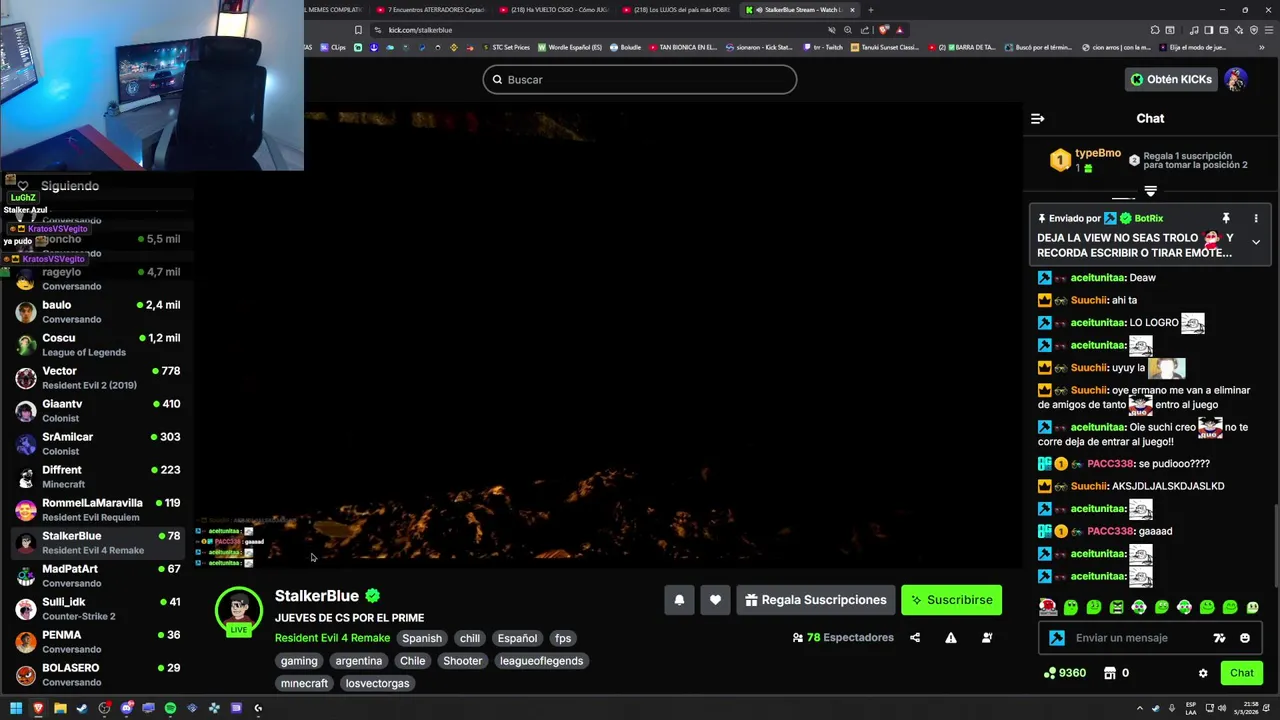Click the Buscar search field
The image size is (1280, 720).
(640, 80)
